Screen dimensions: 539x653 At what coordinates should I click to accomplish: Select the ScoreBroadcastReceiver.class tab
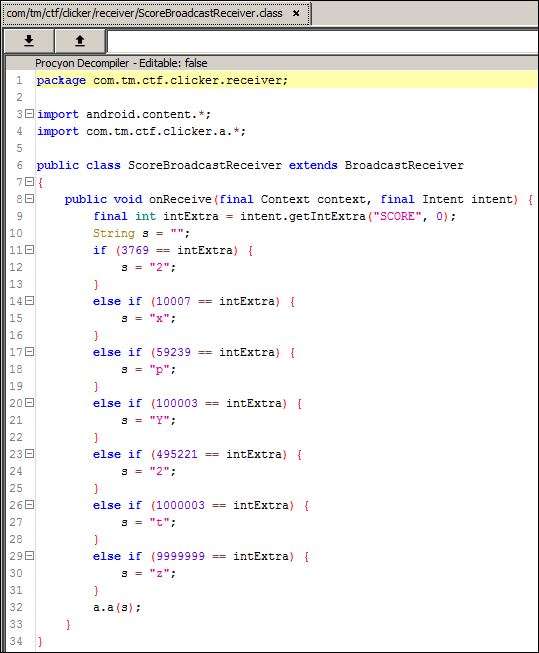[145, 13]
